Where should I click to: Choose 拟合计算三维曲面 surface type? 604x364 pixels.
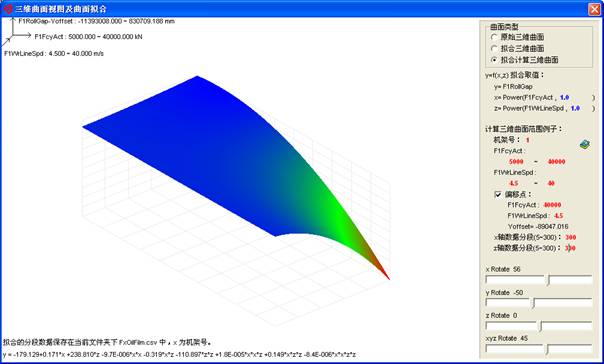[x=525, y=60]
